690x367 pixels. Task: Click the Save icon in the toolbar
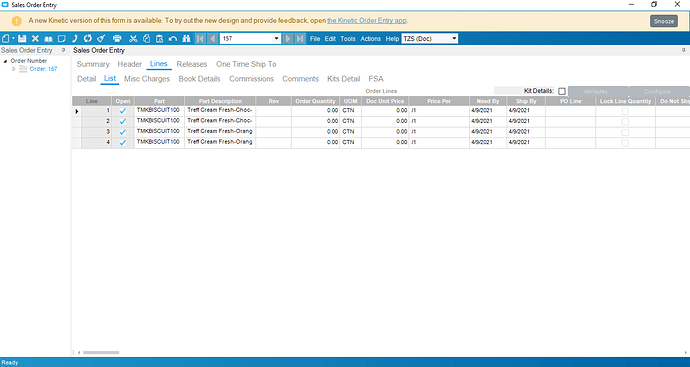point(22,39)
